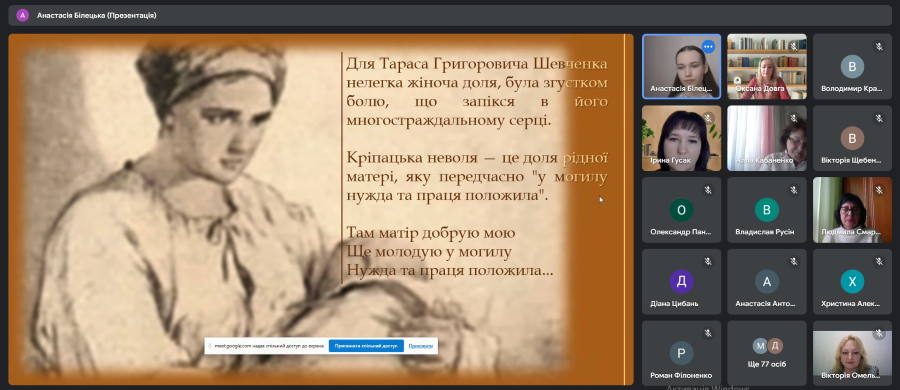This screenshot has width=900, height=390.
Task: Click the muted mic icon on Діана Цибань's tile
Action: click(x=708, y=261)
